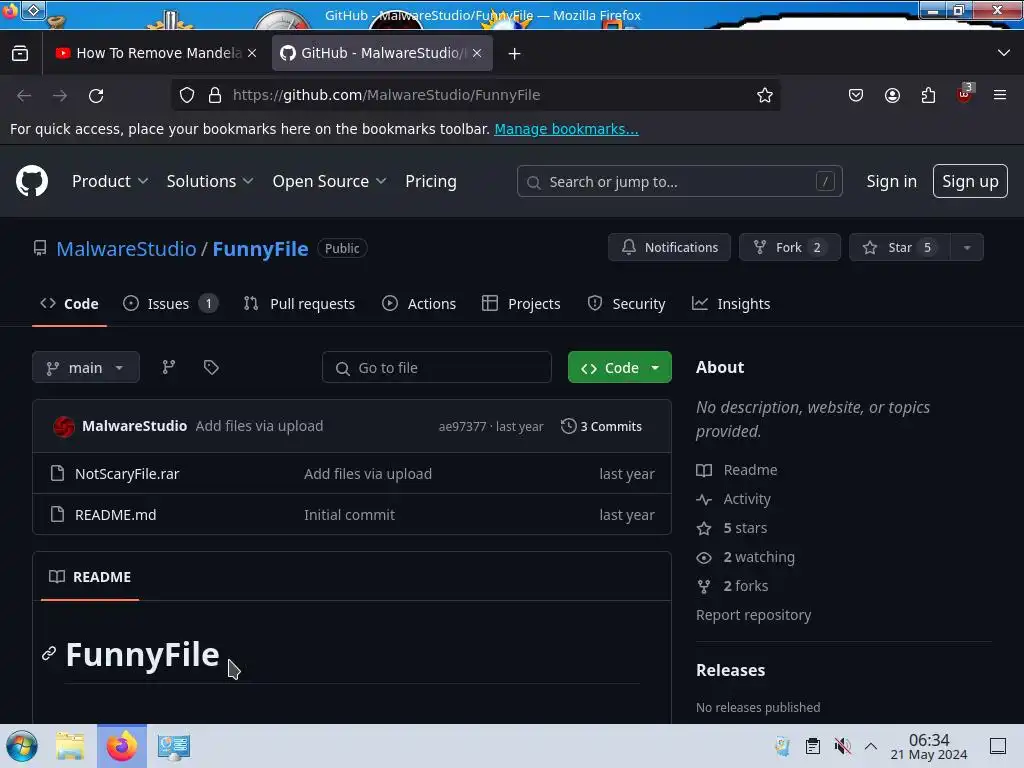Screen dimensions: 1024x768
Task: Click the Report repository link
Action: pos(754,615)
